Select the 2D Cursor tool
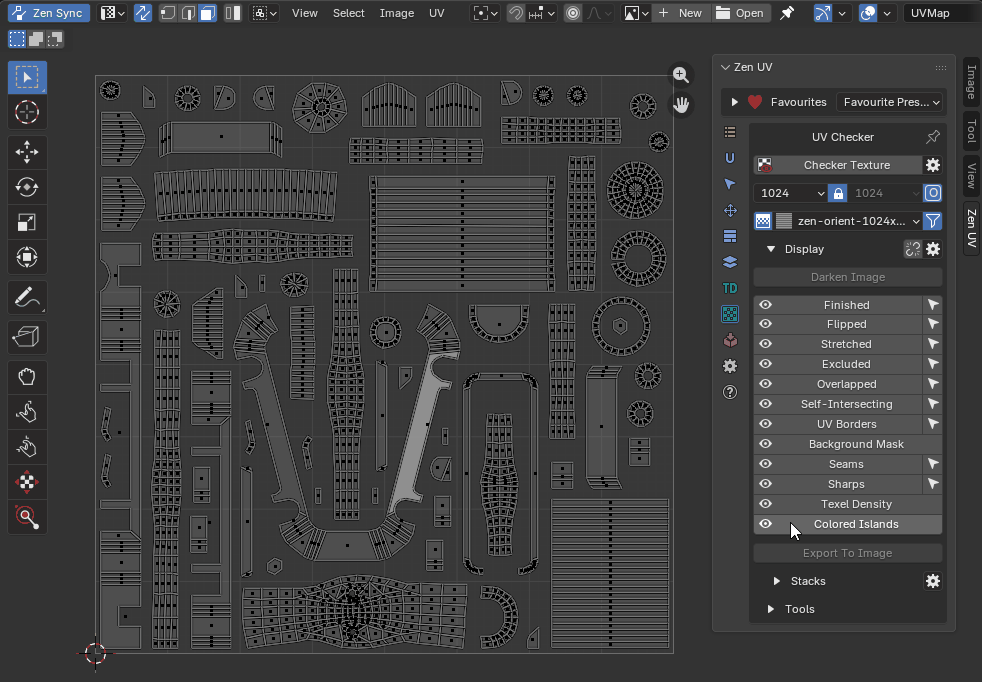 (27, 112)
